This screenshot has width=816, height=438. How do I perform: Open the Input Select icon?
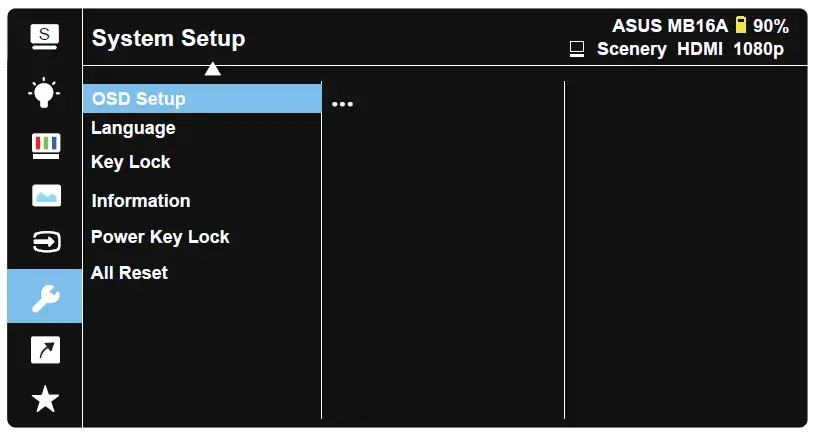(46, 242)
